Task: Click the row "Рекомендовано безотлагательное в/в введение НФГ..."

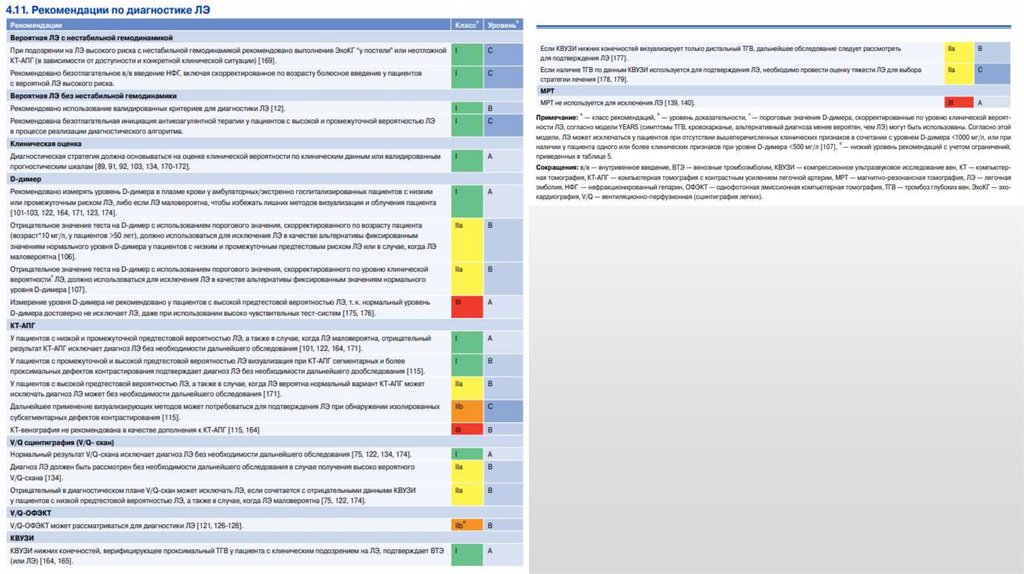Action: pyautogui.click(x=264, y=78)
